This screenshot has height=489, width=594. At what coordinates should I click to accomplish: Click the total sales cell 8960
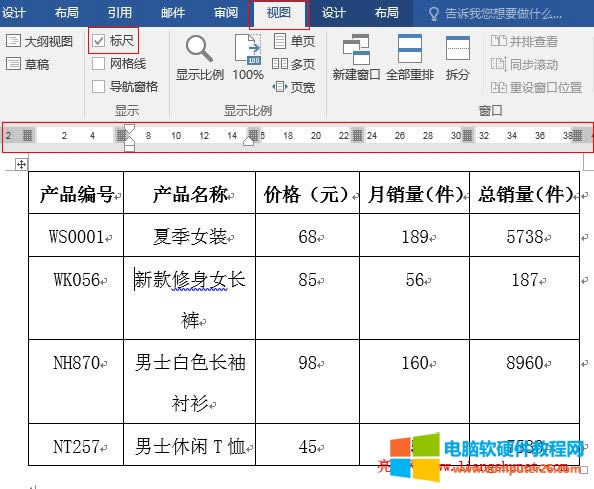(x=524, y=381)
